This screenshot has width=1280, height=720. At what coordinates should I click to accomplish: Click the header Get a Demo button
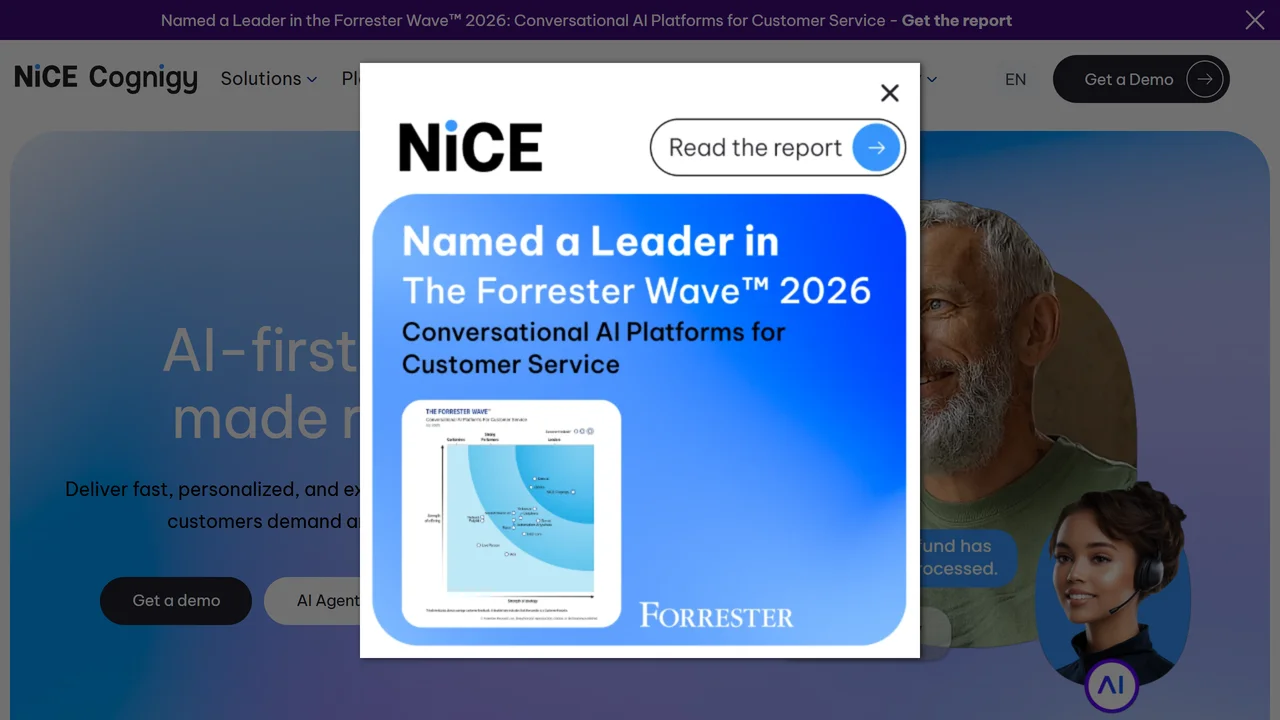[x=1141, y=79]
